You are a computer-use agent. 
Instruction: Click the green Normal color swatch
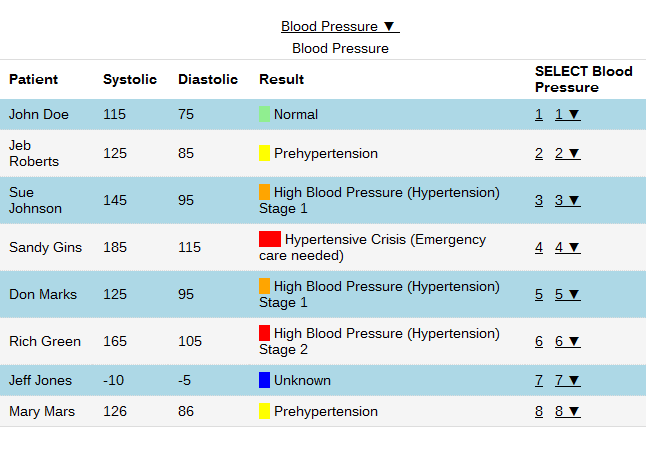tap(265, 114)
